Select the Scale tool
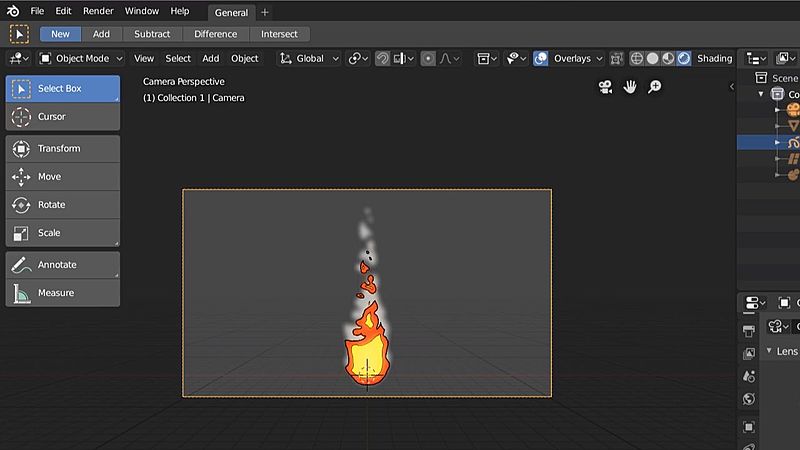 point(63,233)
